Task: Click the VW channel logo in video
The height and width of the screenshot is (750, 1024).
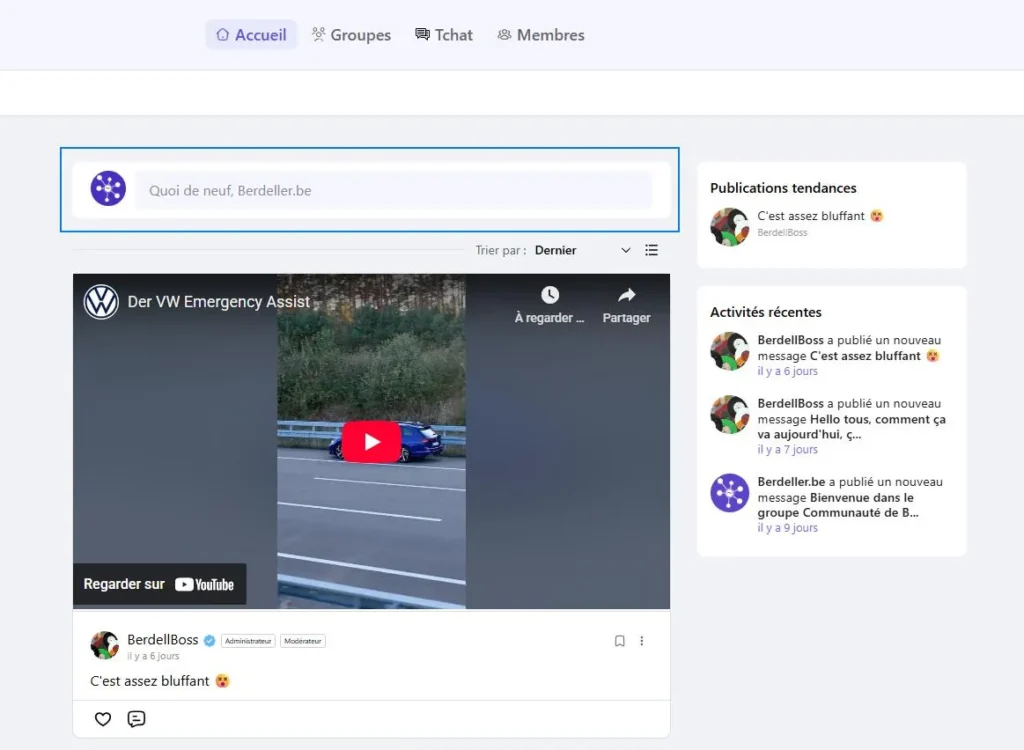Action: click(101, 302)
